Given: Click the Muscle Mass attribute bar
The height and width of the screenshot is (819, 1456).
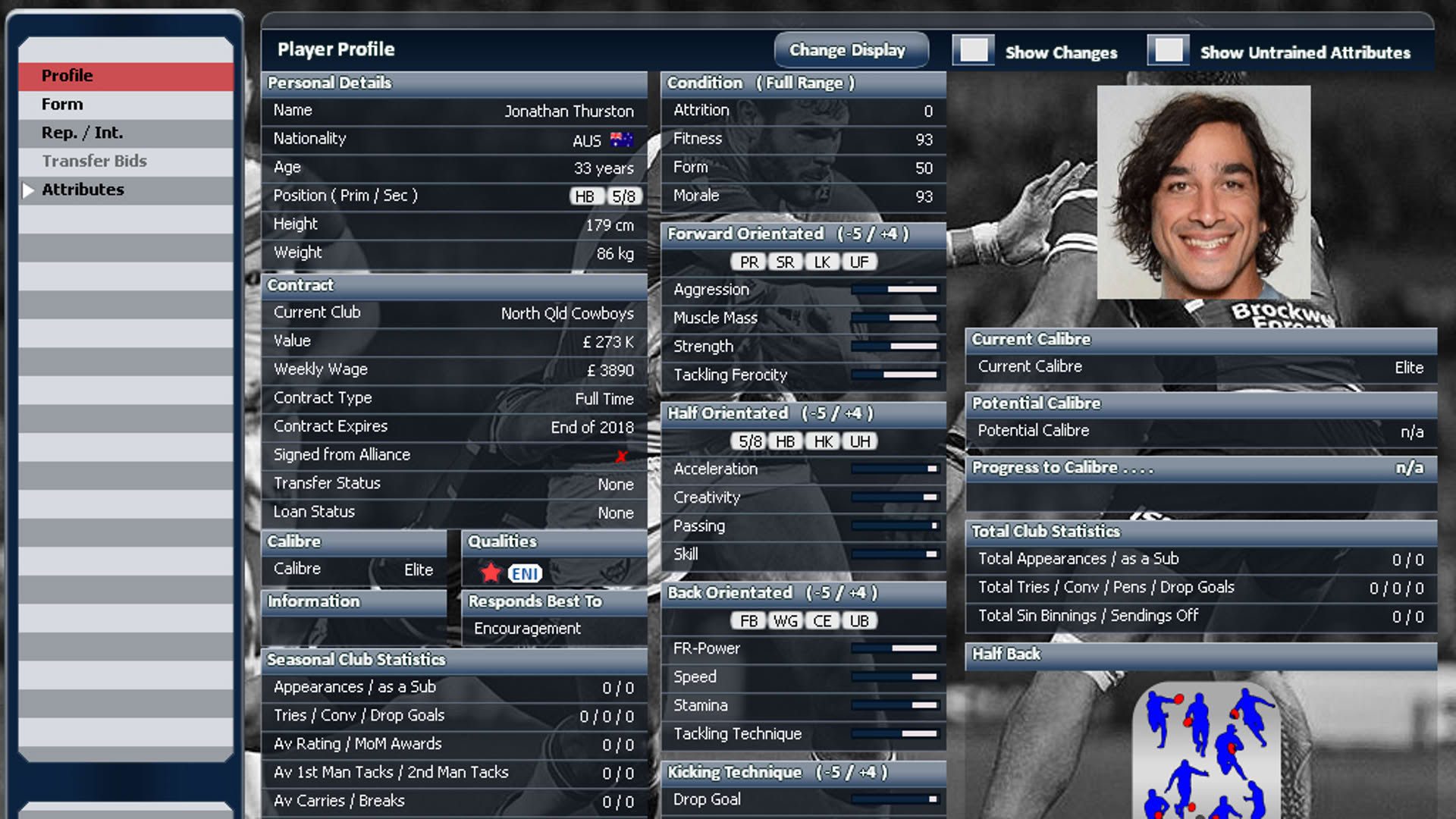Looking at the screenshot, I should click(894, 318).
